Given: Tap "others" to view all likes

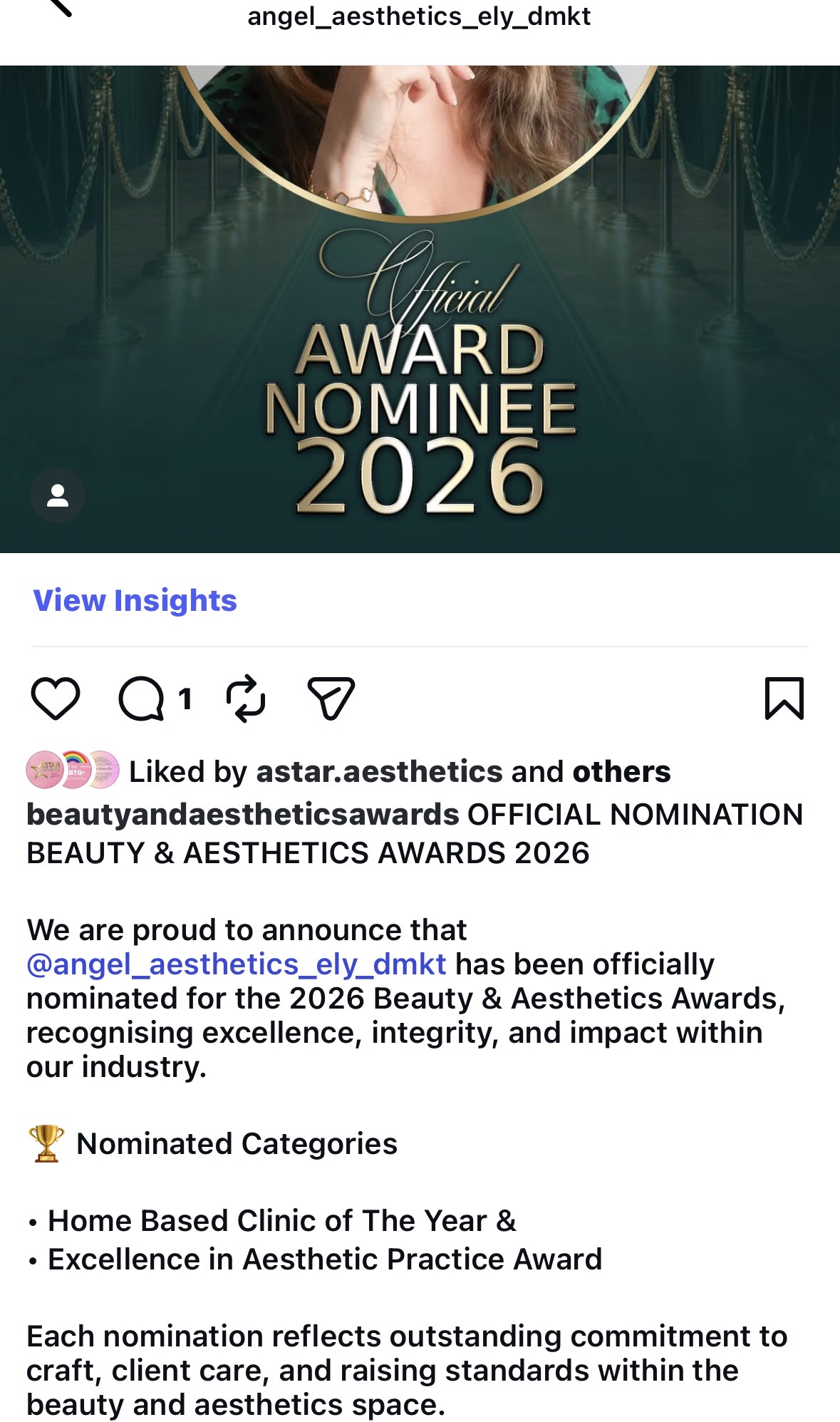Looking at the screenshot, I should [621, 771].
